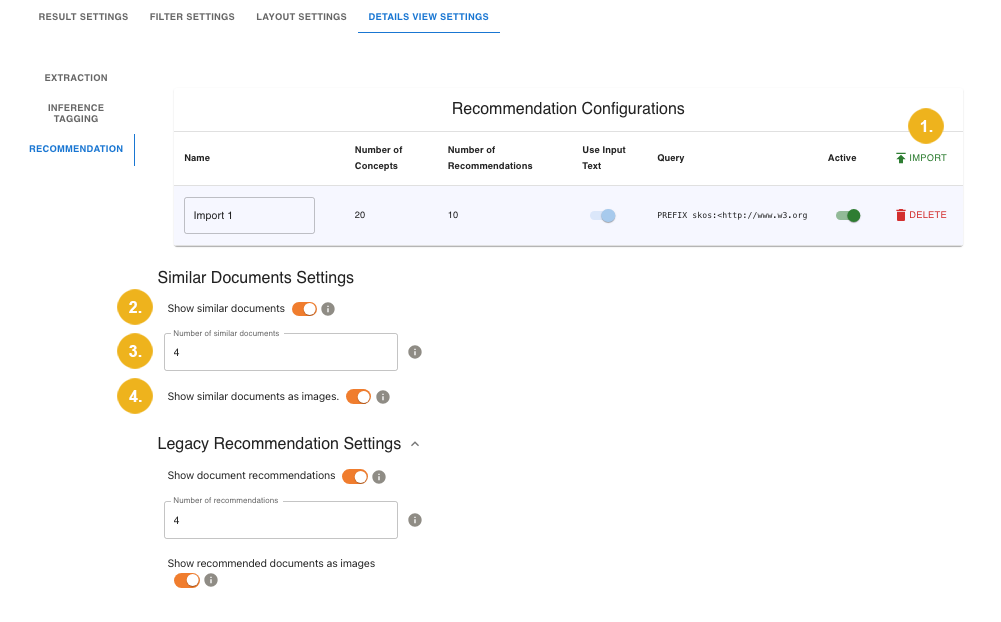1001x622 pixels.
Task: Delete the Import 1 configuration
Action: pos(920,215)
